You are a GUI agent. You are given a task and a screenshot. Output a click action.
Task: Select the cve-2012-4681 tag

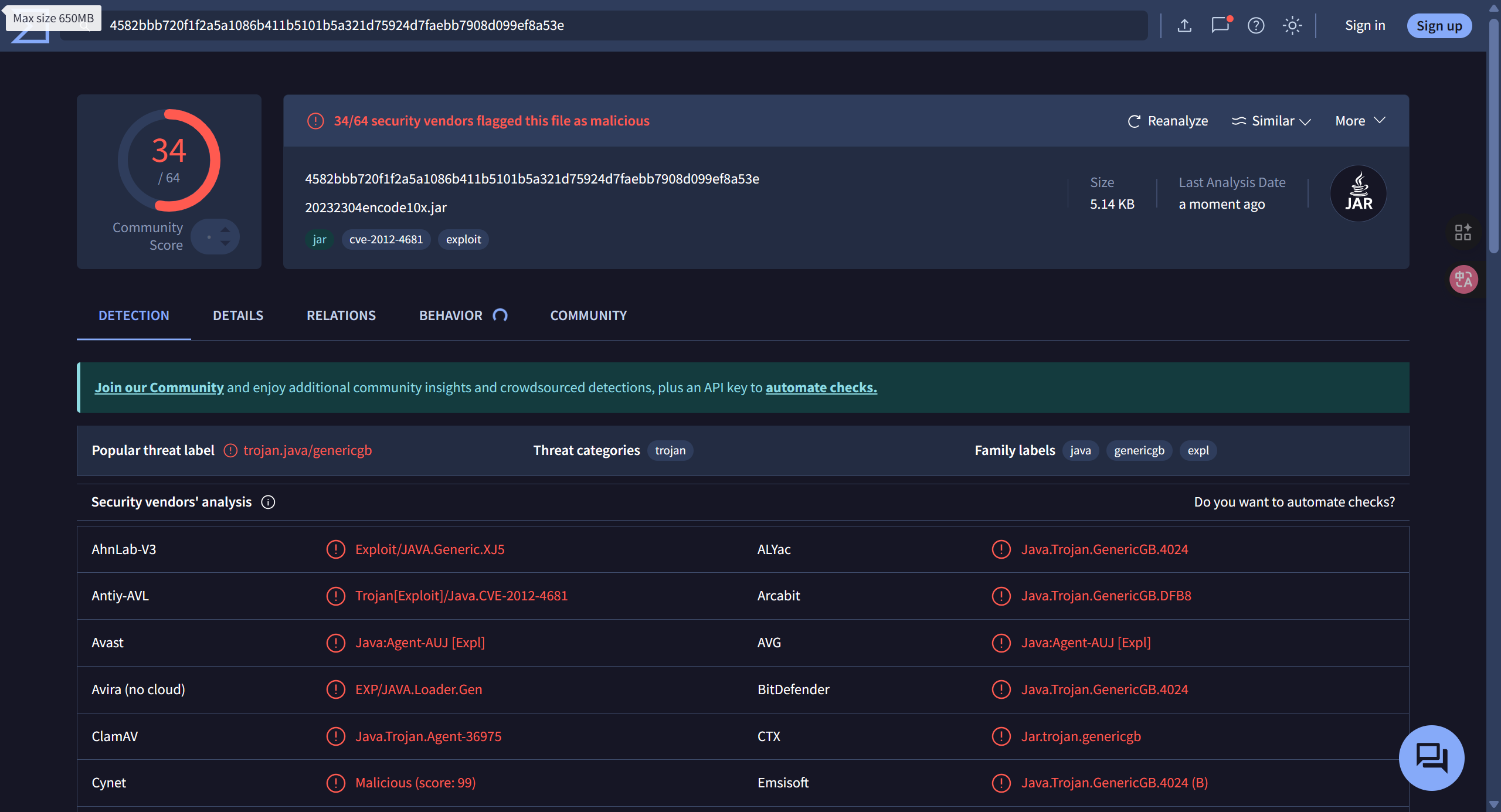click(386, 239)
